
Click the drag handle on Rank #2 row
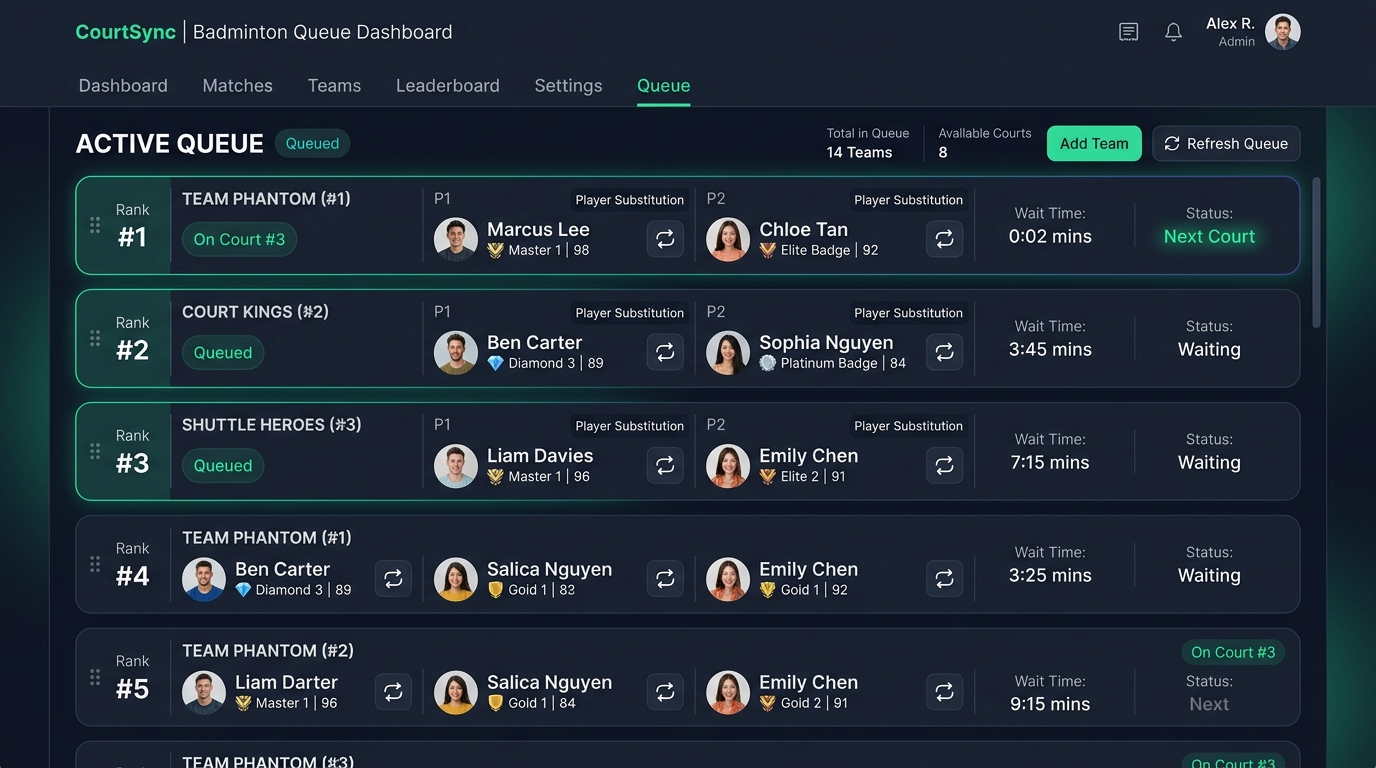coord(95,338)
